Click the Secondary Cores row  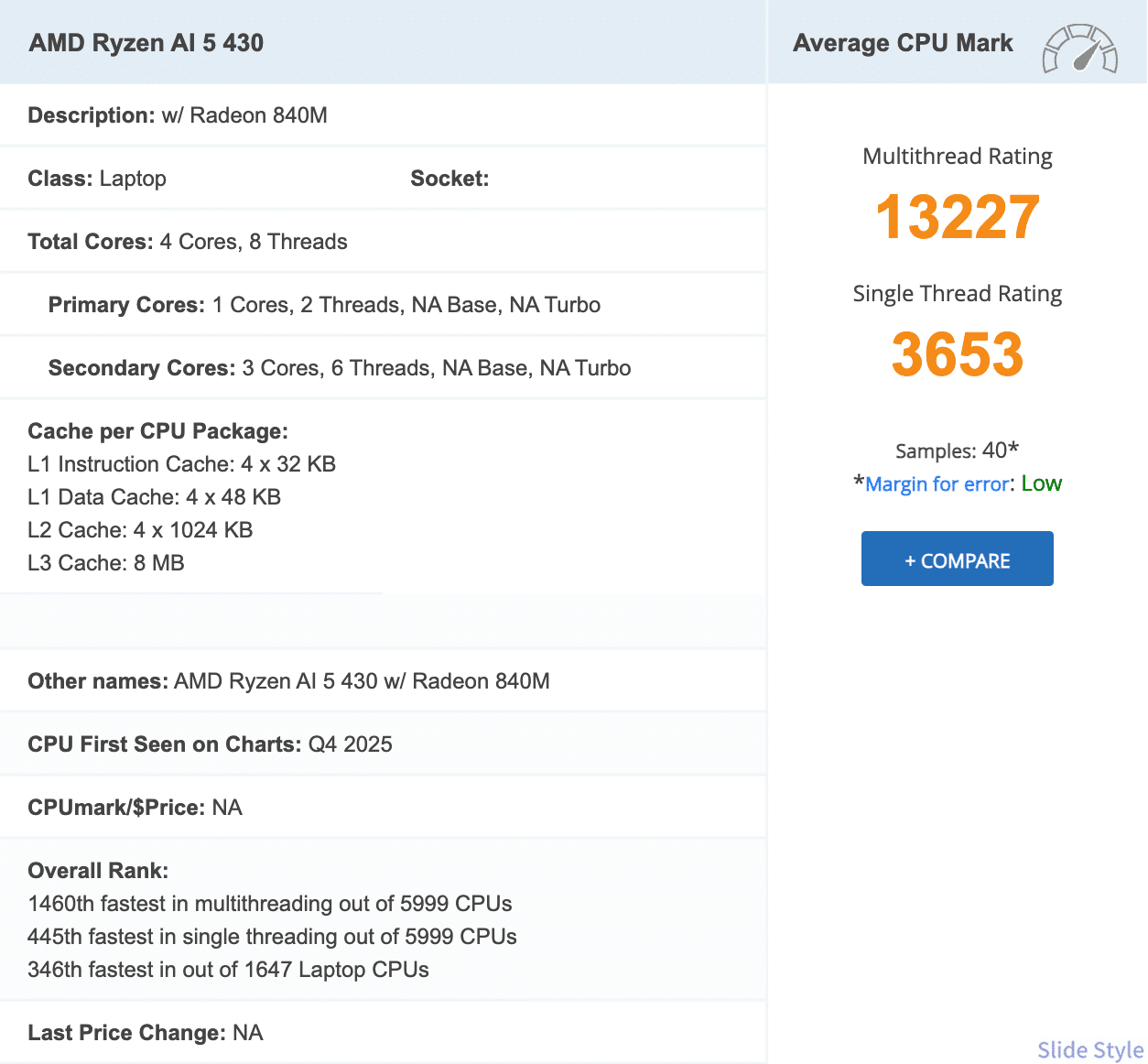point(383,368)
